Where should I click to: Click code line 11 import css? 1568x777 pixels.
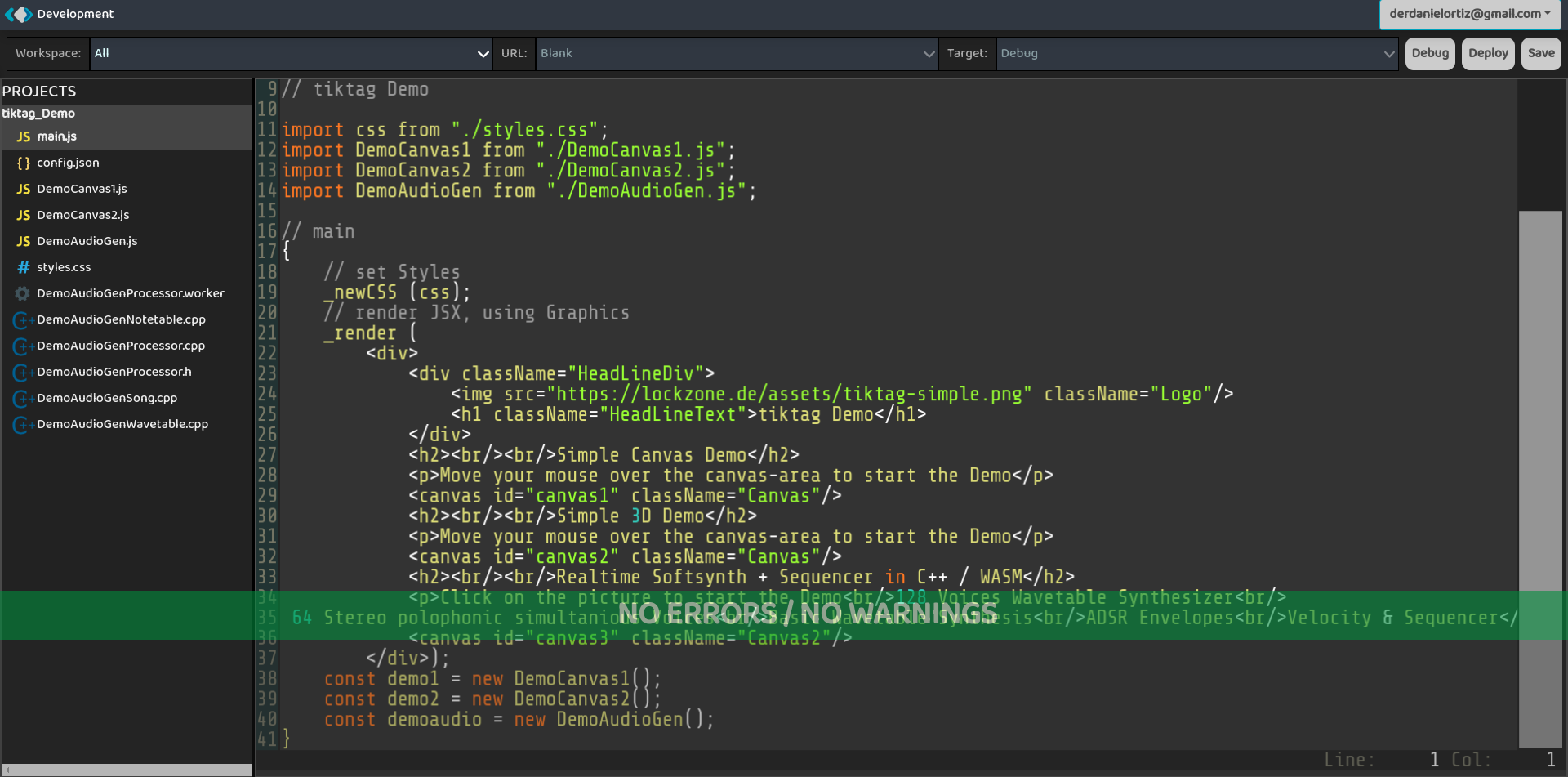[445, 130]
